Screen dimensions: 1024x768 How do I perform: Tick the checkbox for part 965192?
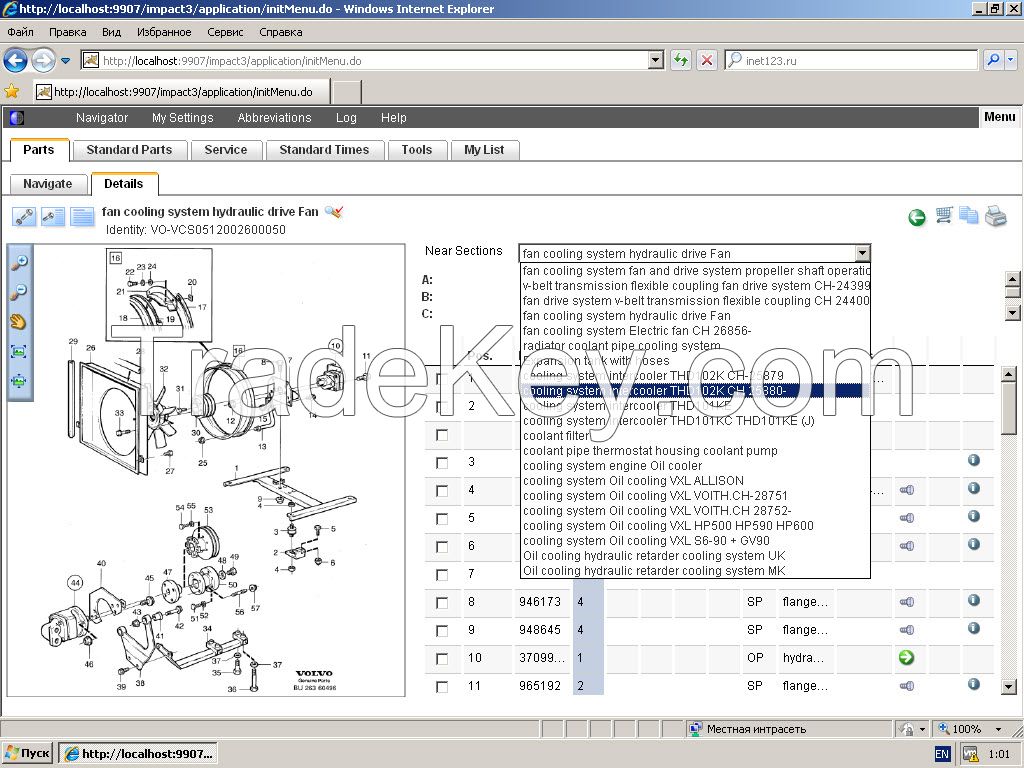point(442,687)
